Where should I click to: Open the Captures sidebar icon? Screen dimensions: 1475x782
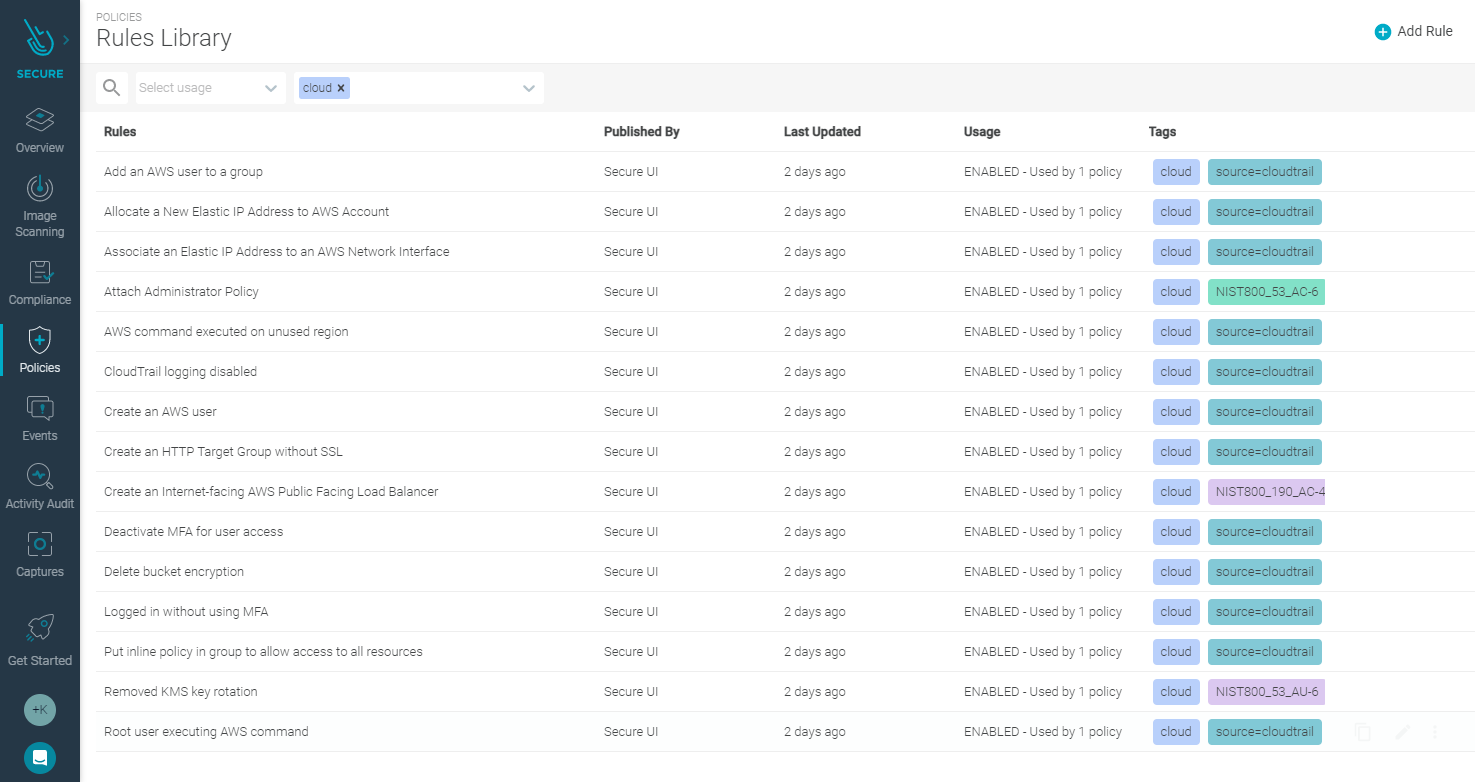(x=40, y=544)
